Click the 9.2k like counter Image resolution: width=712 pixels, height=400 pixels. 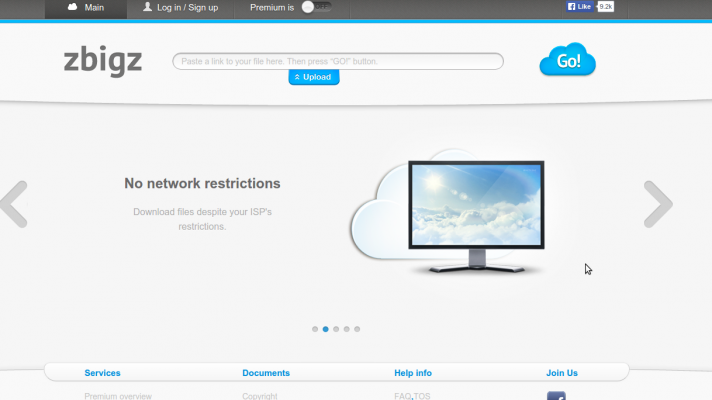(606, 6)
